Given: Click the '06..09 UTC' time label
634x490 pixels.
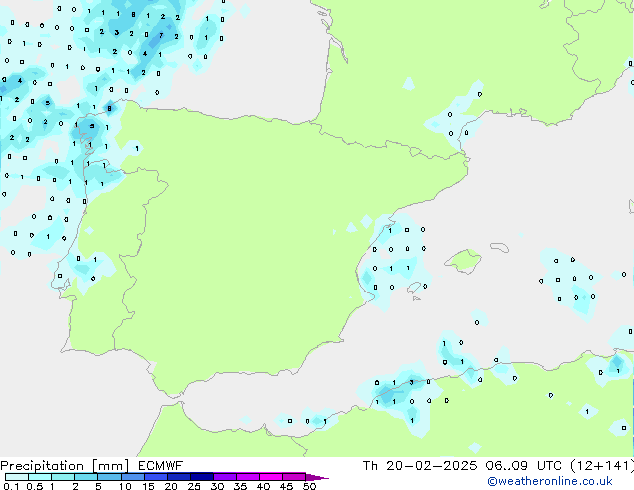Looking at the screenshot, I should 524,466.
